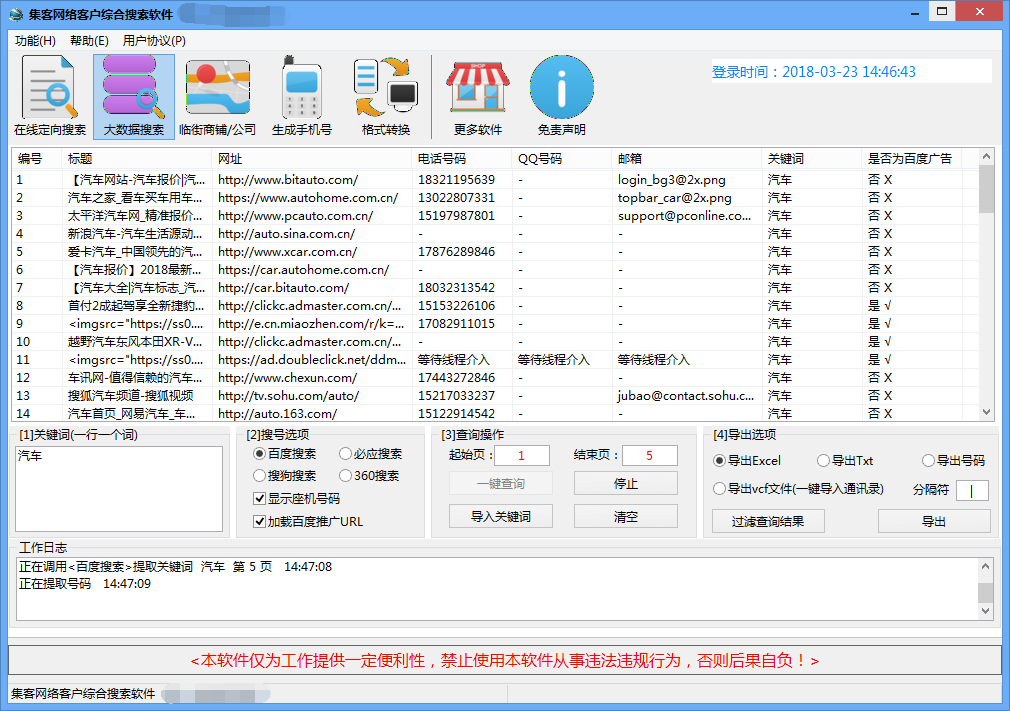Screen dimensions: 1010x711
Task: Open the 帮助(E) menu
Action: tap(89, 41)
